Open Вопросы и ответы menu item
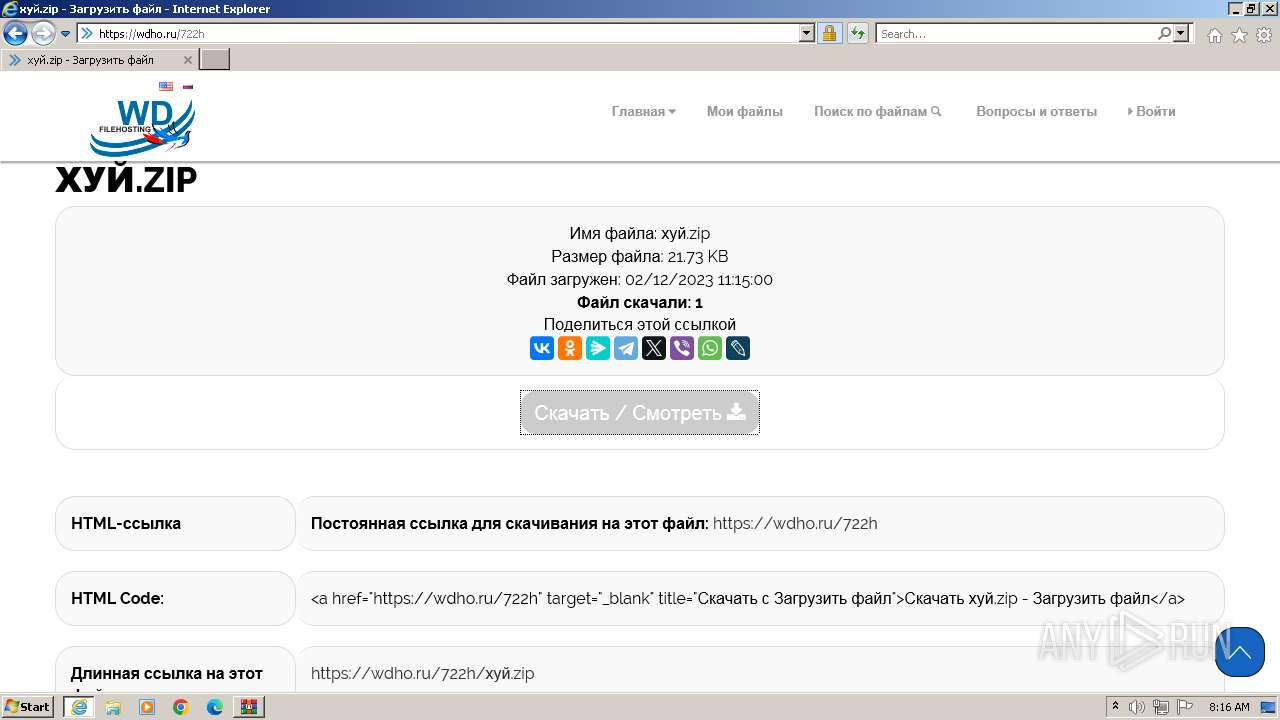The width and height of the screenshot is (1280, 720). click(1036, 112)
